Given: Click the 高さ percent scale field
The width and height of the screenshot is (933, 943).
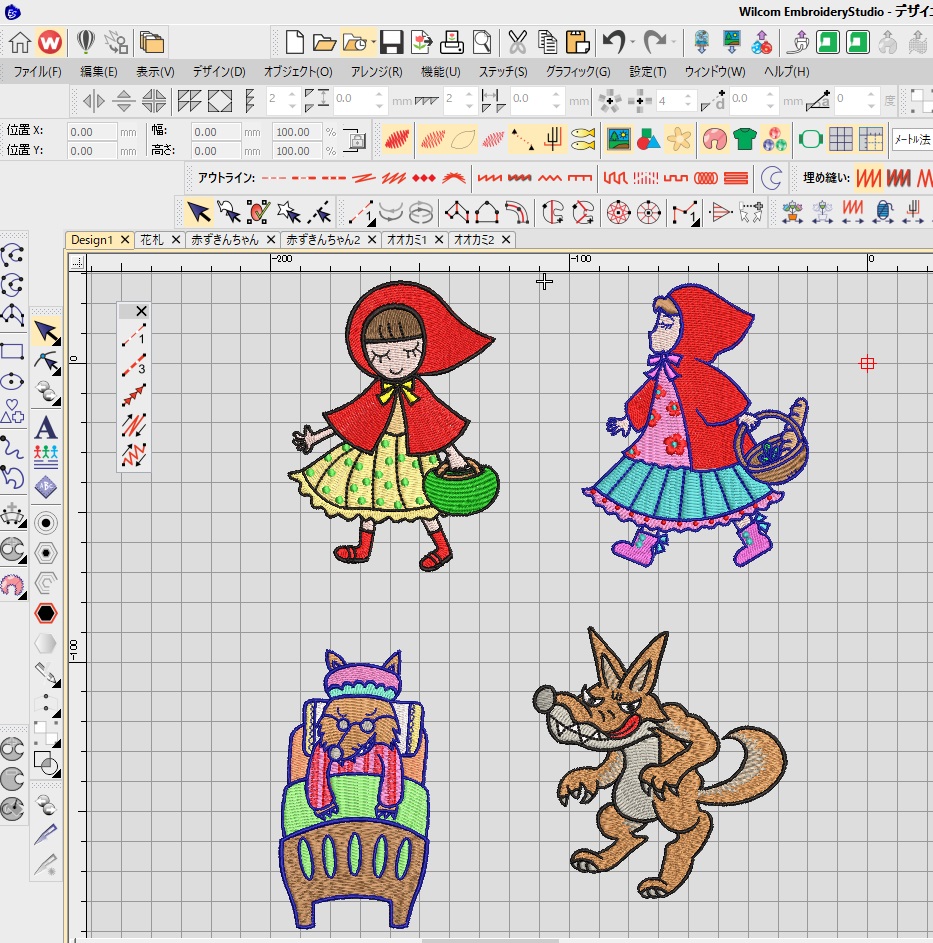Looking at the screenshot, I should point(297,150).
